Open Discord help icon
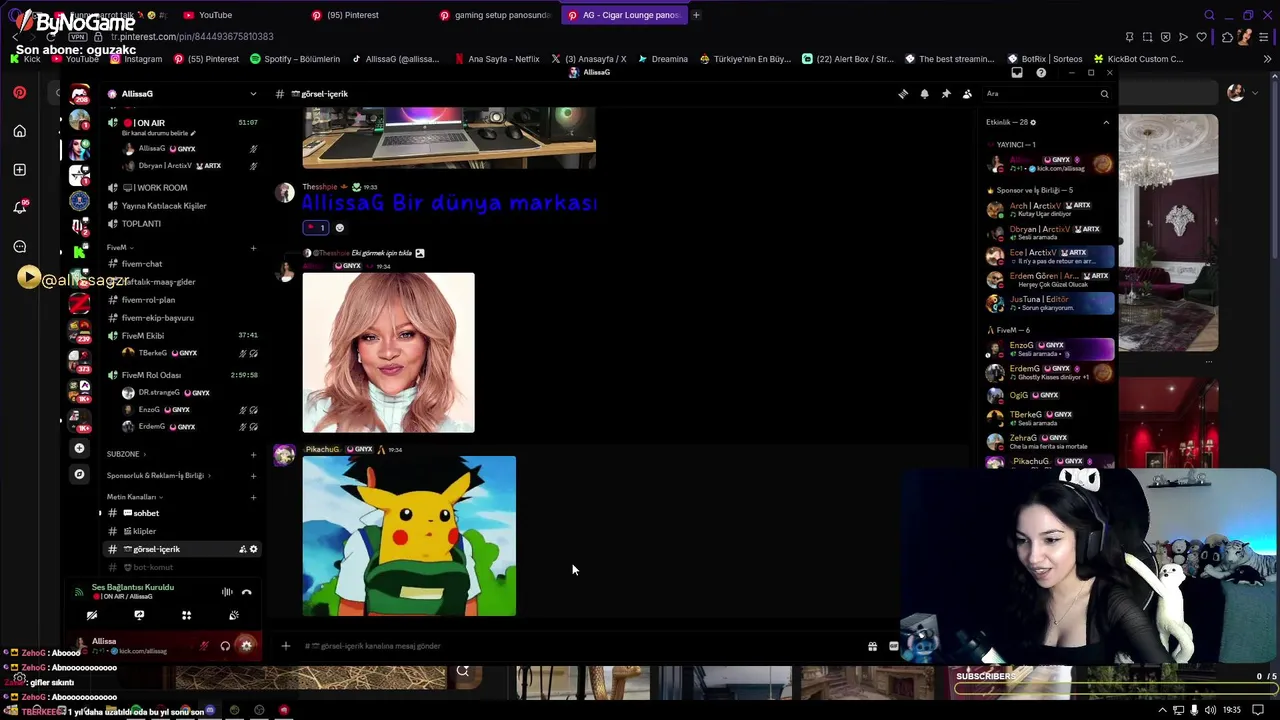The image size is (1280, 720). tap(1041, 73)
